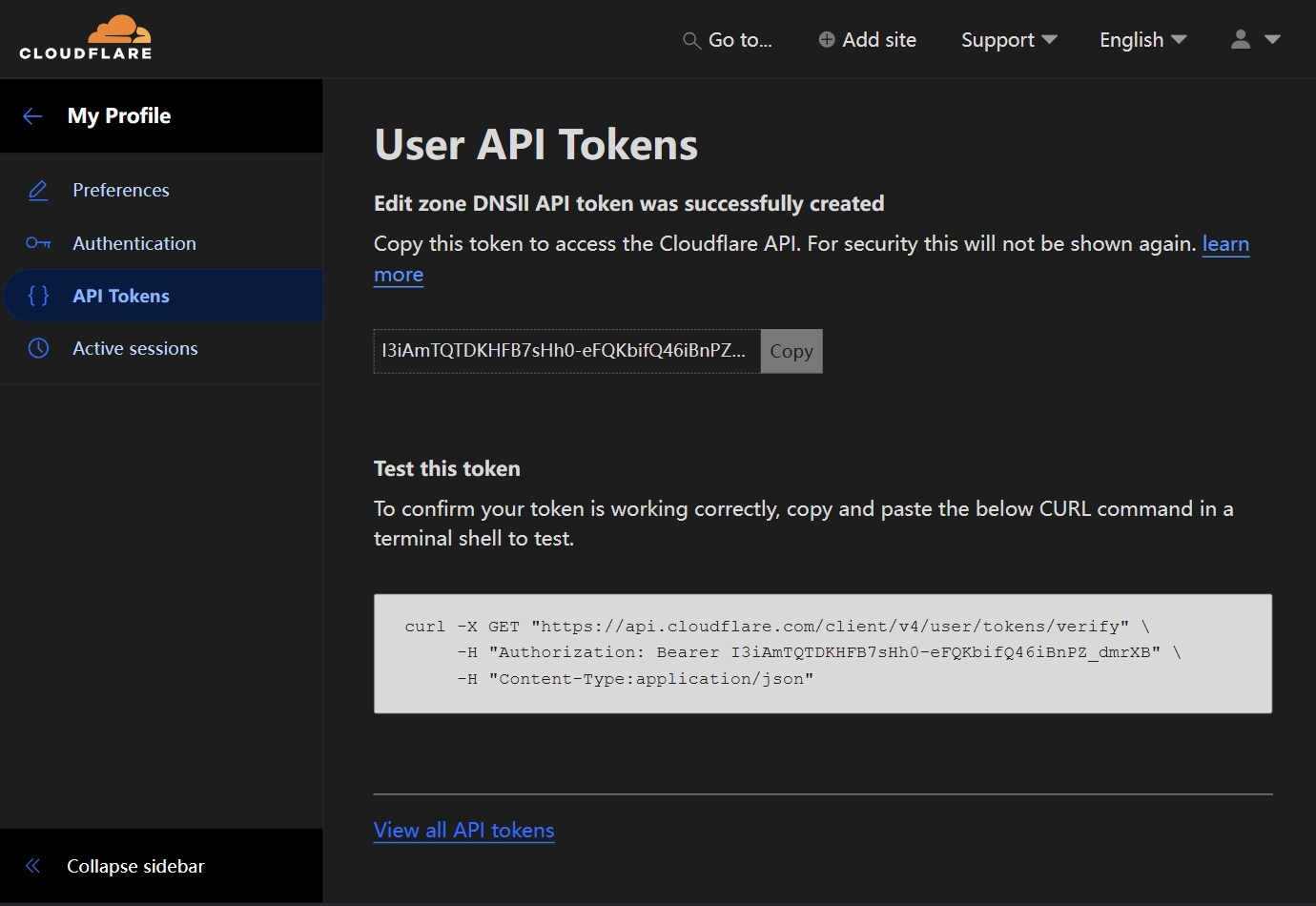Click the back arrow beside My Profile

coord(32,116)
